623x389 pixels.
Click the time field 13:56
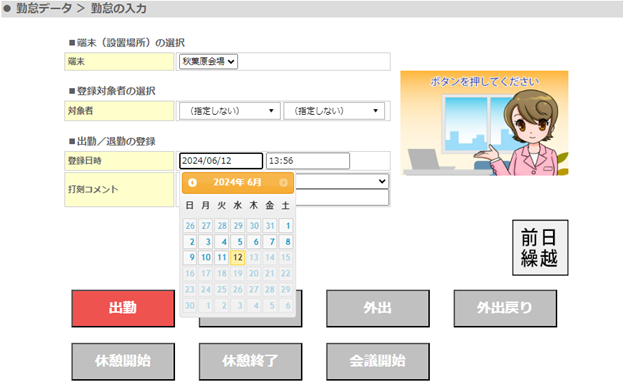pyautogui.click(x=308, y=161)
